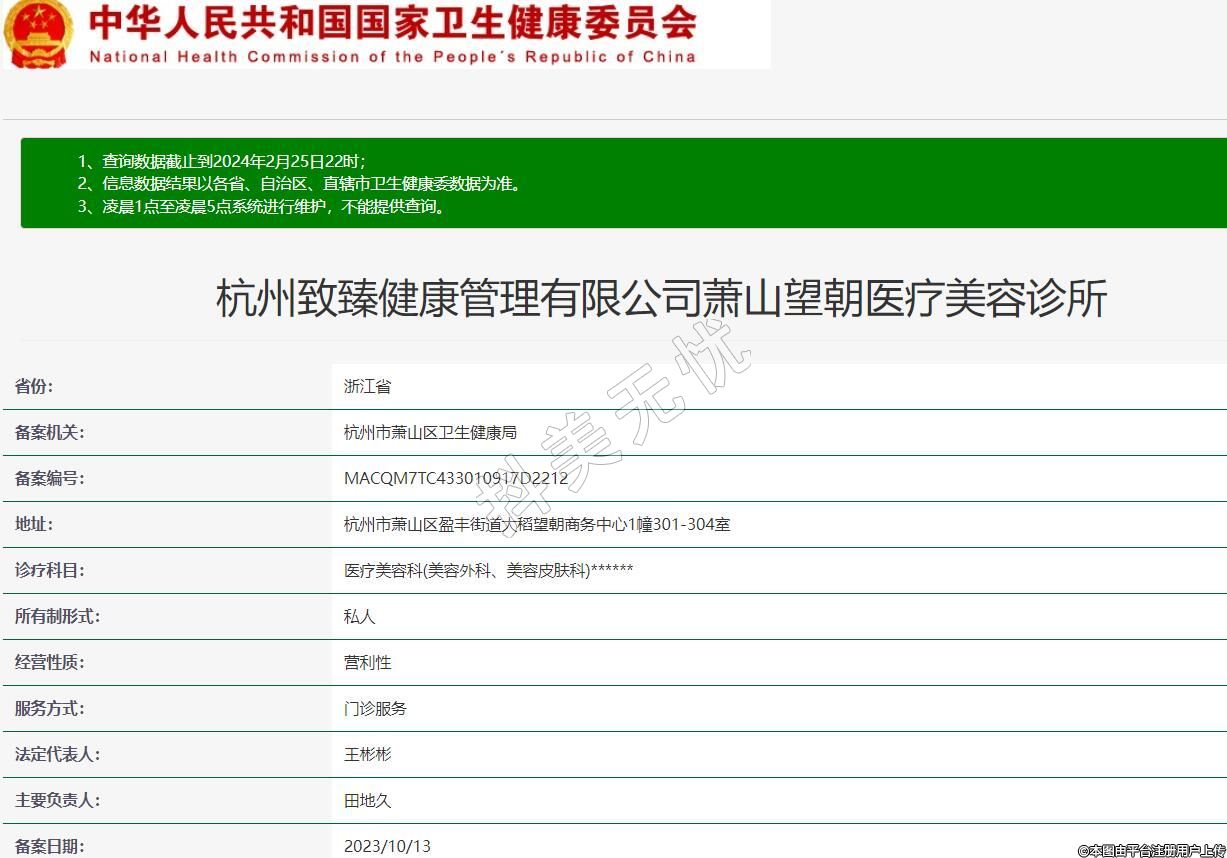Click the address value for the clinic
This screenshot has height=858, width=1227.
(536, 524)
